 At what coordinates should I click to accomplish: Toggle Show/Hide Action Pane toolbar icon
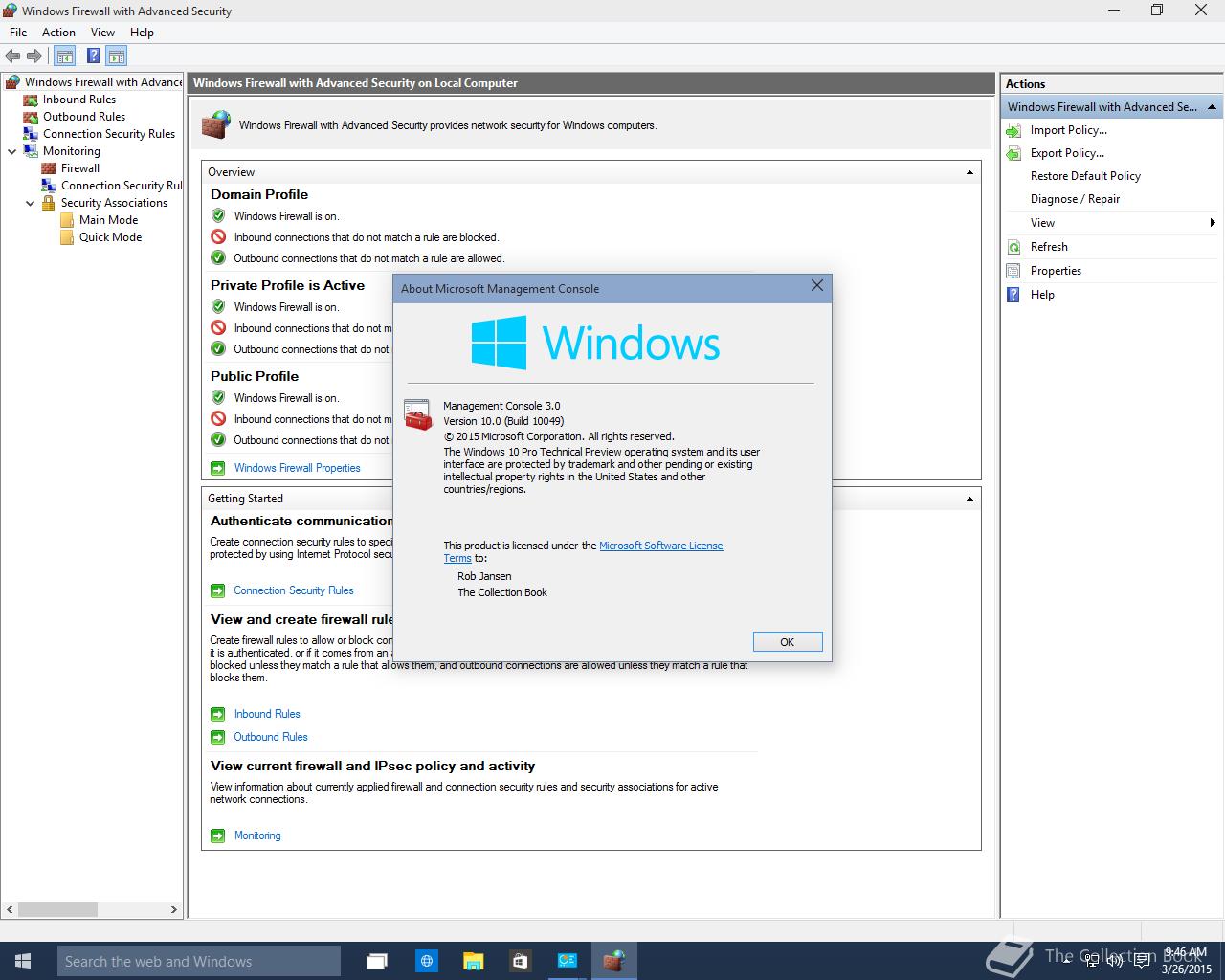[116, 56]
